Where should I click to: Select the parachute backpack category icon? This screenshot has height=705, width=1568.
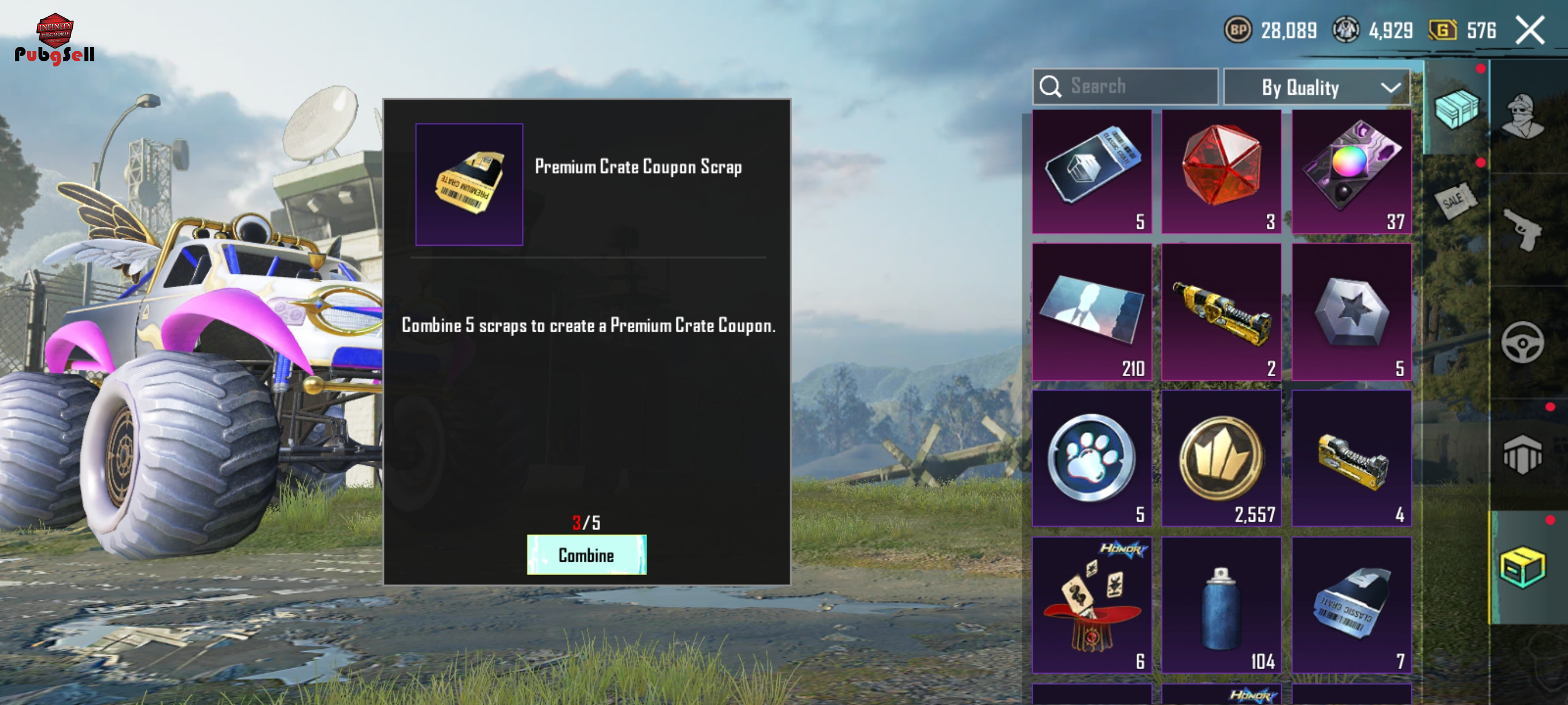pos(1523,454)
